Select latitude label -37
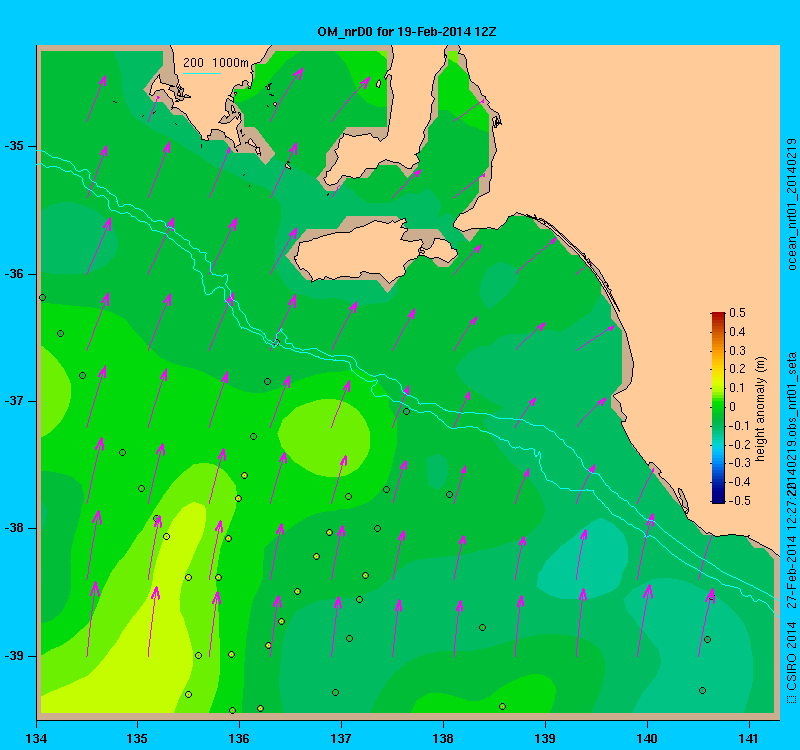Image resolution: width=800 pixels, height=750 pixels. (x=14, y=401)
